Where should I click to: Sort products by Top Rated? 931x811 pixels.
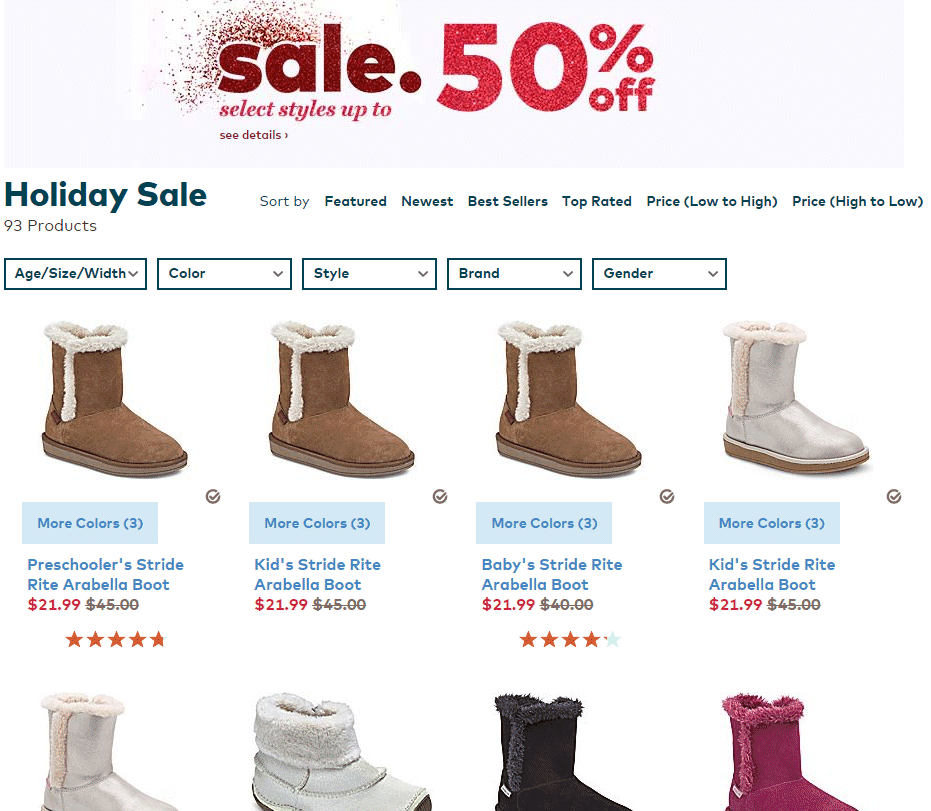point(597,201)
